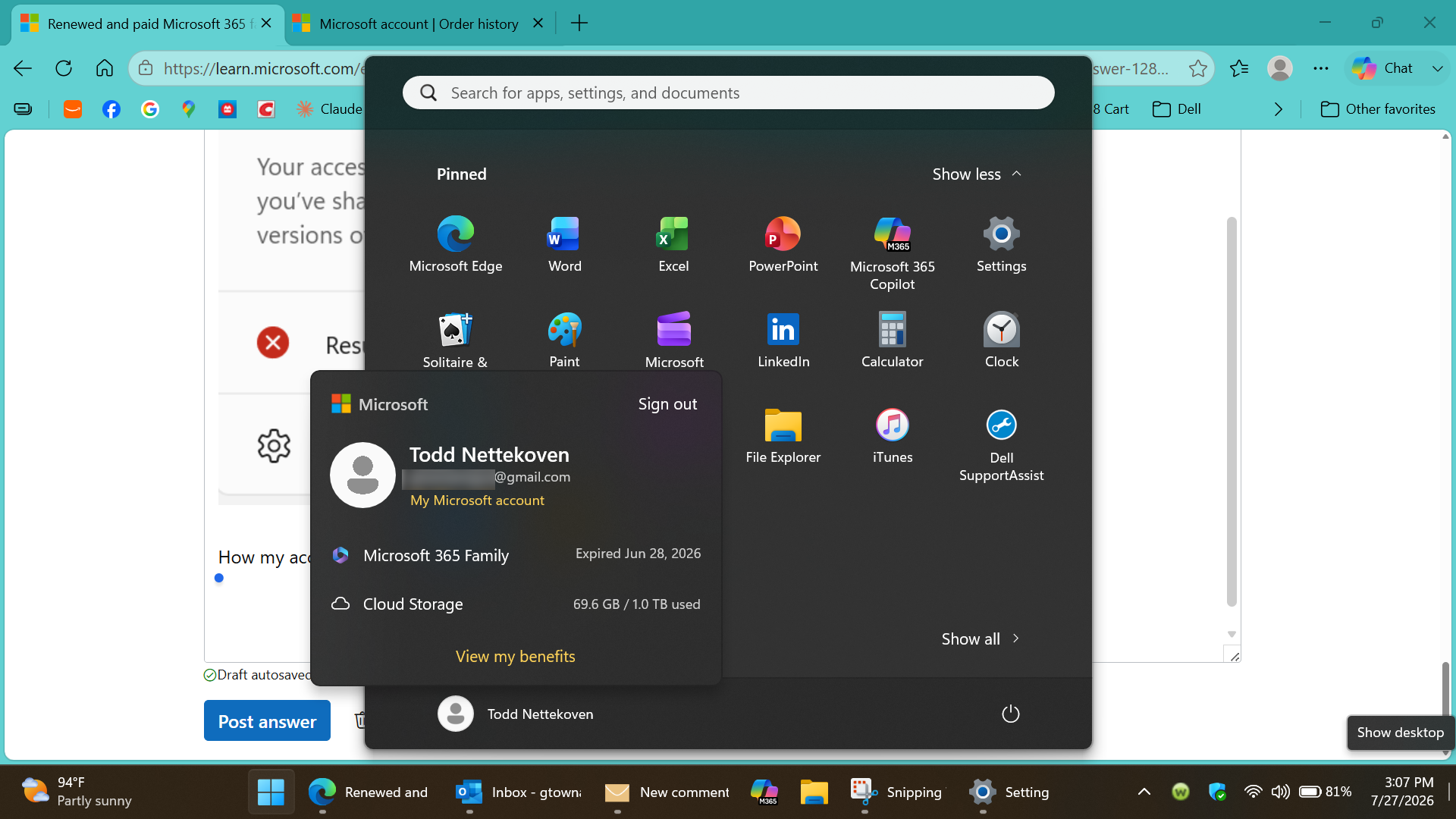Open Edge profile avatar menu
Viewport: 1456px width, 819px height.
point(1280,68)
